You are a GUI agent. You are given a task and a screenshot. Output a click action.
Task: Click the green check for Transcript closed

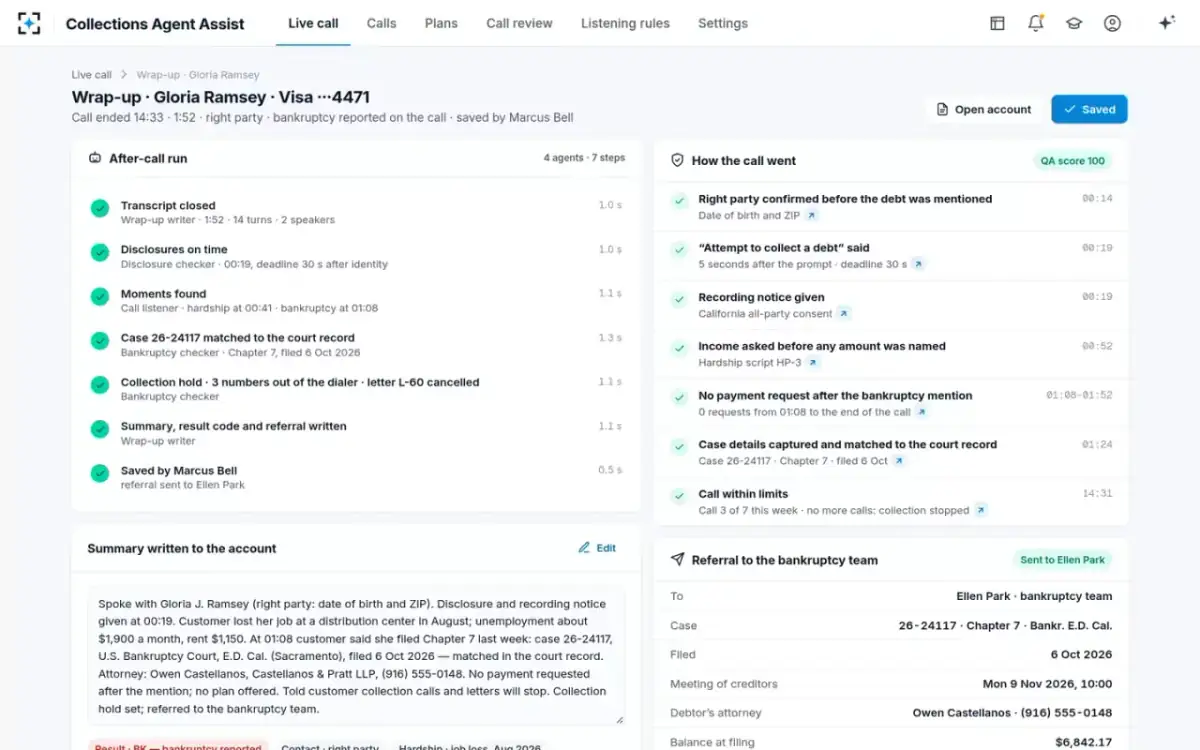pyautogui.click(x=100, y=208)
